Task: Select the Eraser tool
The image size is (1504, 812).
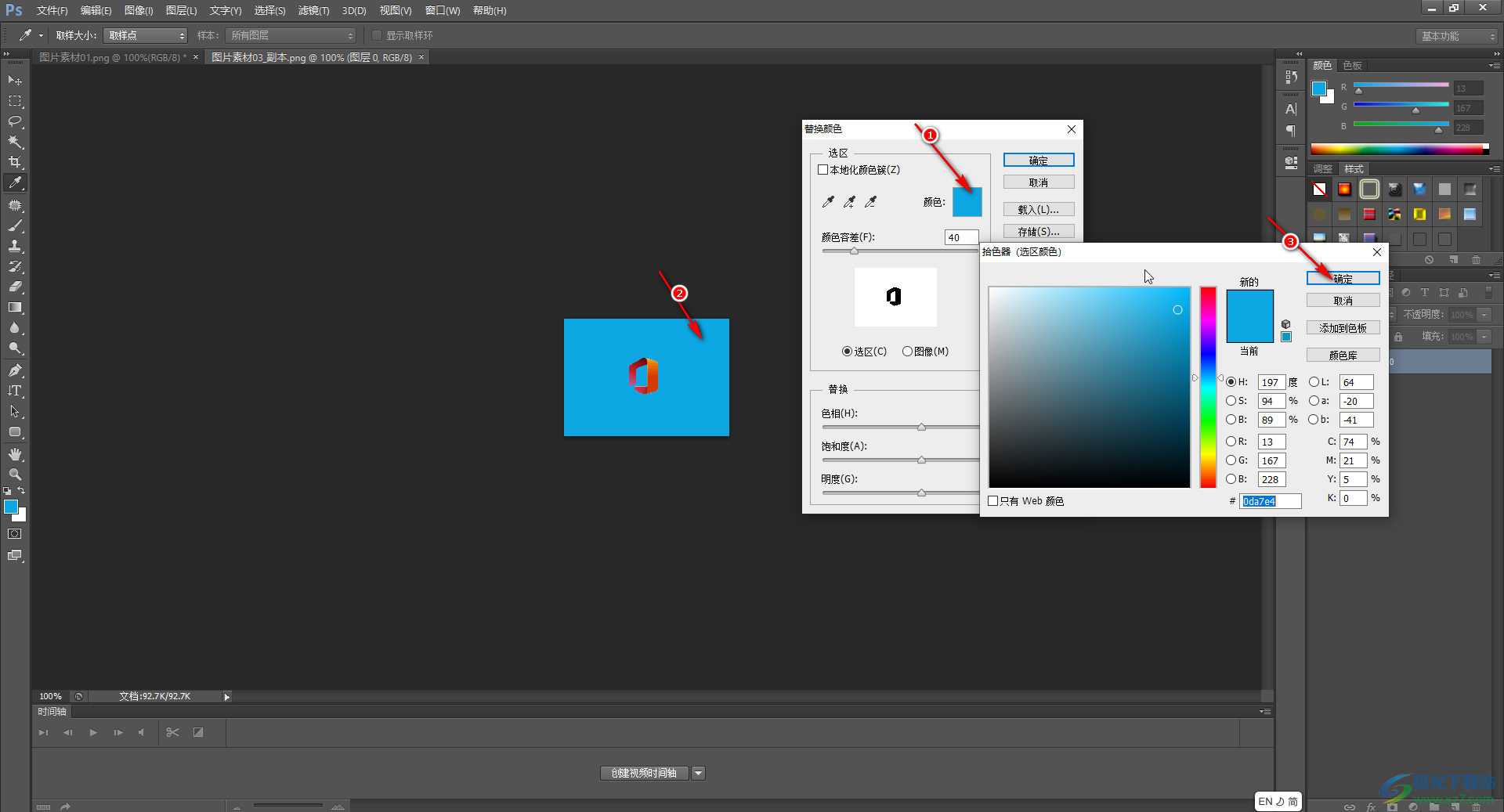Action: 15,287
